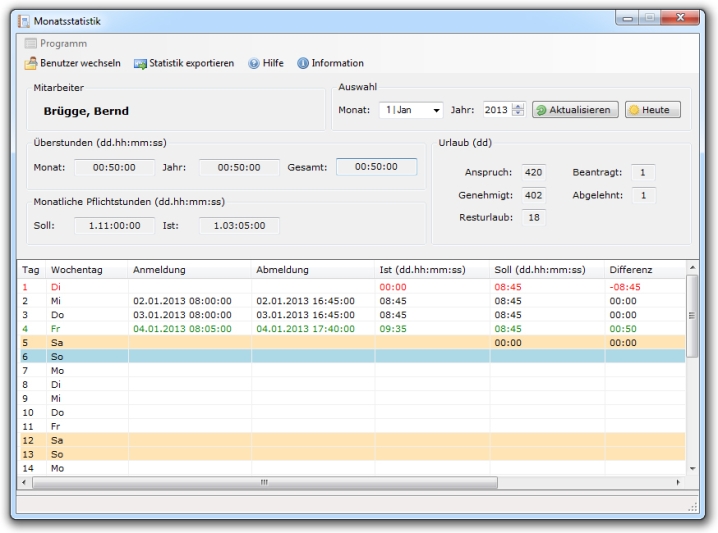
Task: Click the vertical scrollbar down arrow
Action: (692, 467)
